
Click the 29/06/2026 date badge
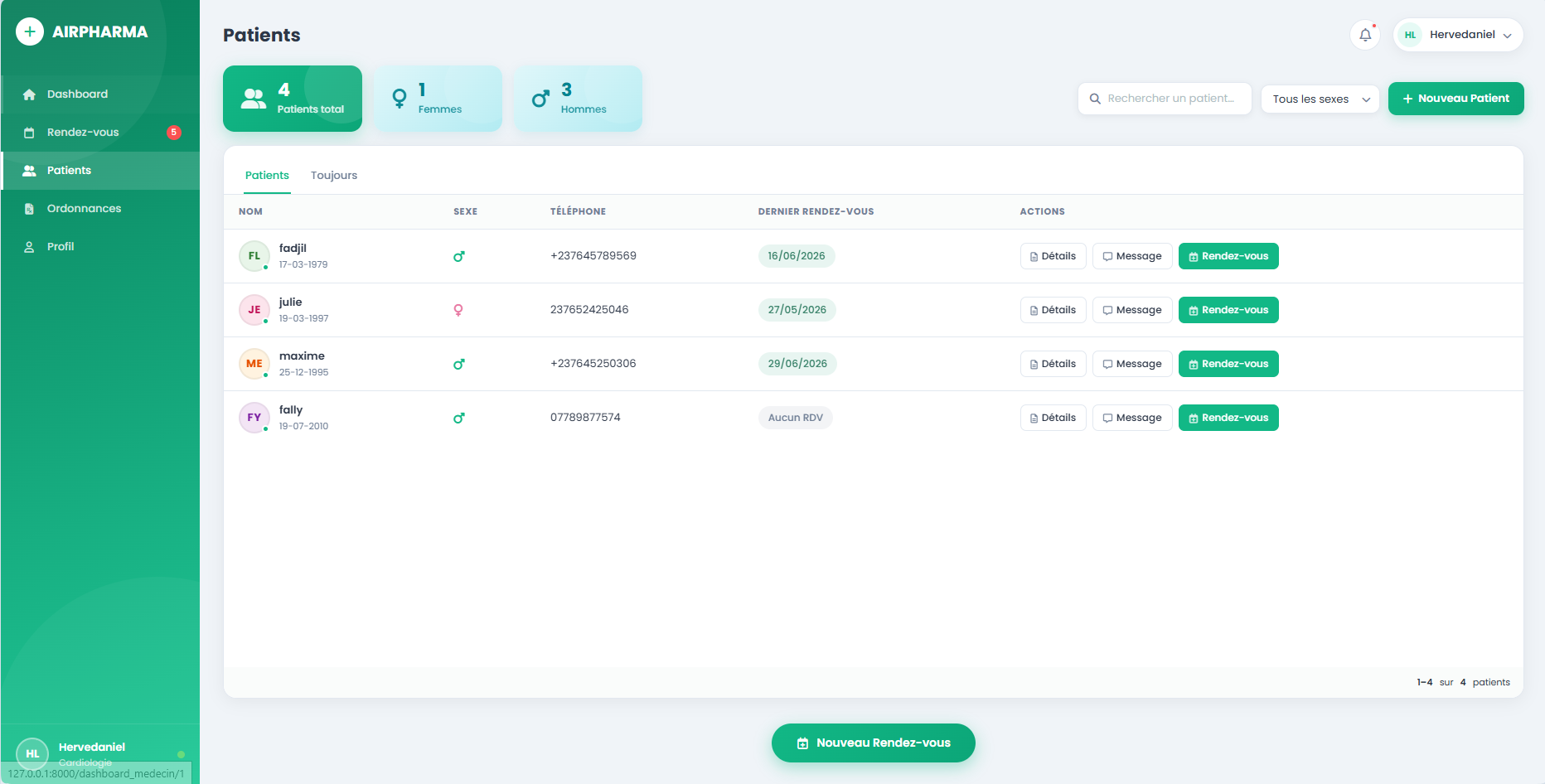[x=797, y=364]
